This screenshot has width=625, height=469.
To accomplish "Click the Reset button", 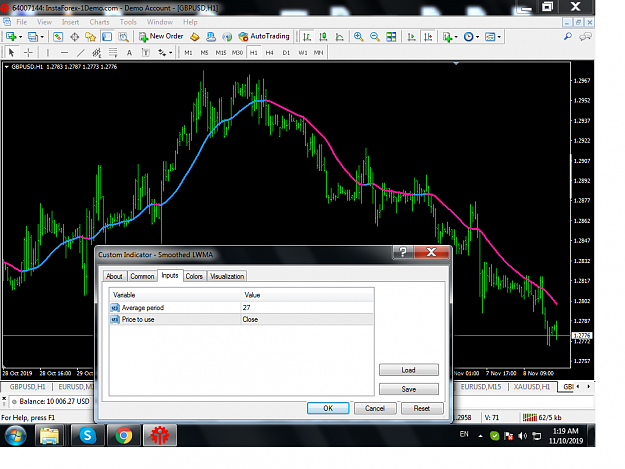I will (422, 408).
